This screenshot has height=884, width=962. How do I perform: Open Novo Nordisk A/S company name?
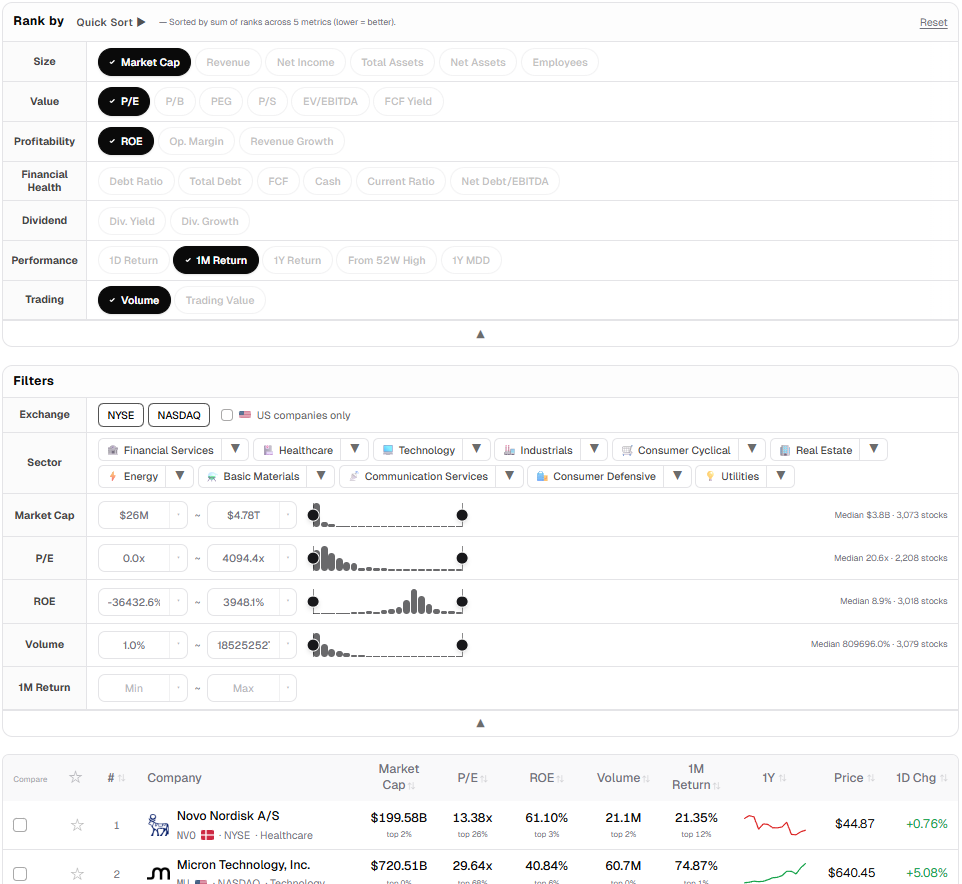(x=228, y=816)
